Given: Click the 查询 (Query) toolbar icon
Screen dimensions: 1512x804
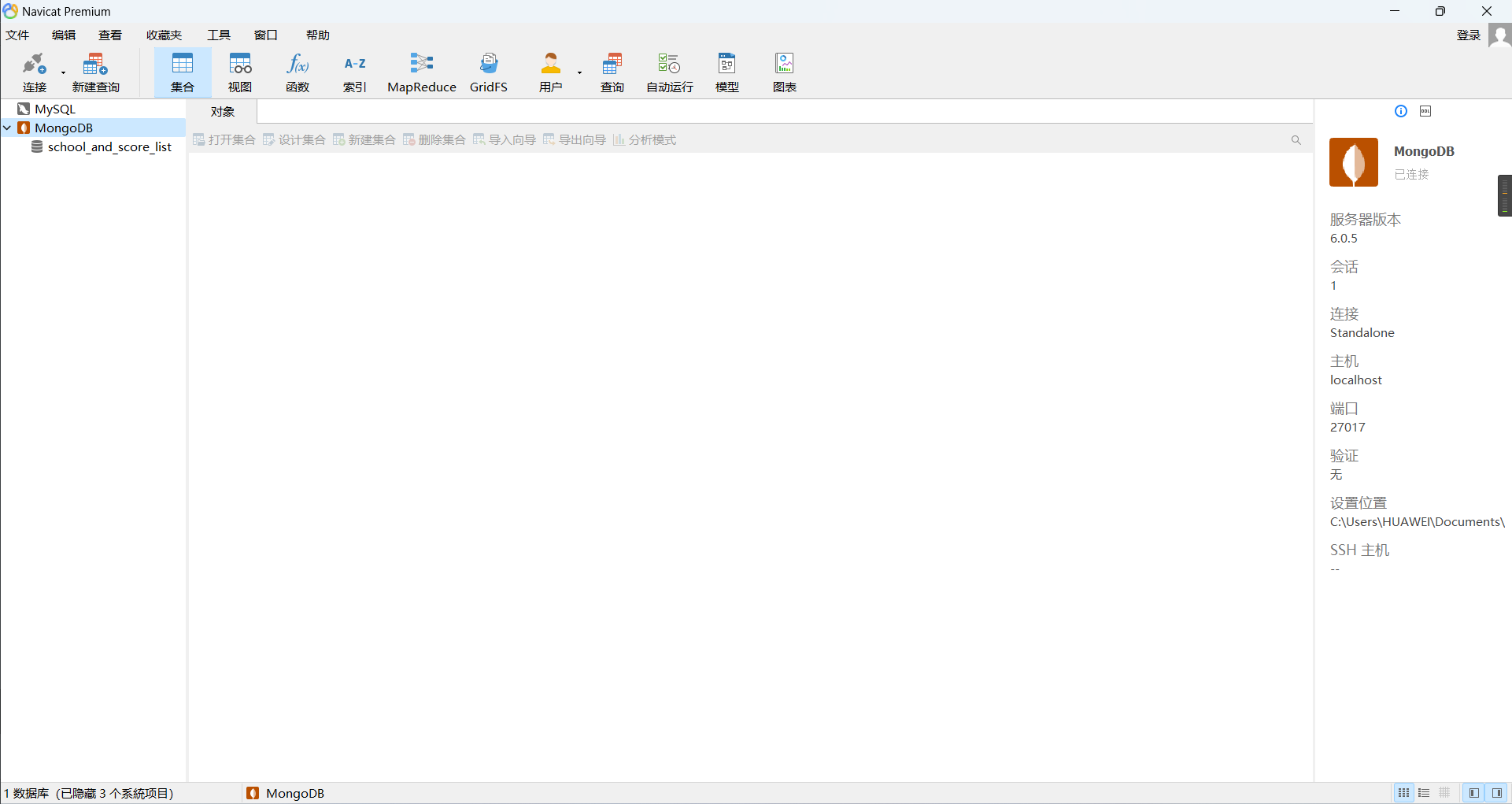Looking at the screenshot, I should click(x=612, y=72).
